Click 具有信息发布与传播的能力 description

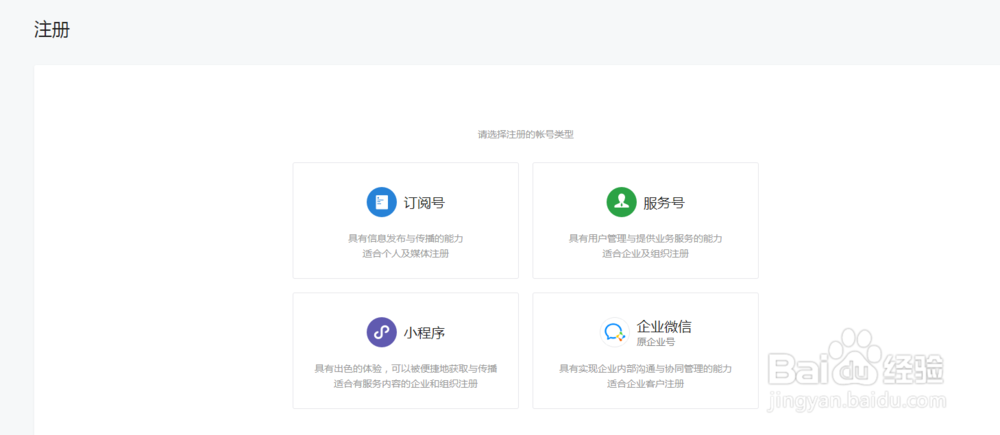[x=406, y=239]
